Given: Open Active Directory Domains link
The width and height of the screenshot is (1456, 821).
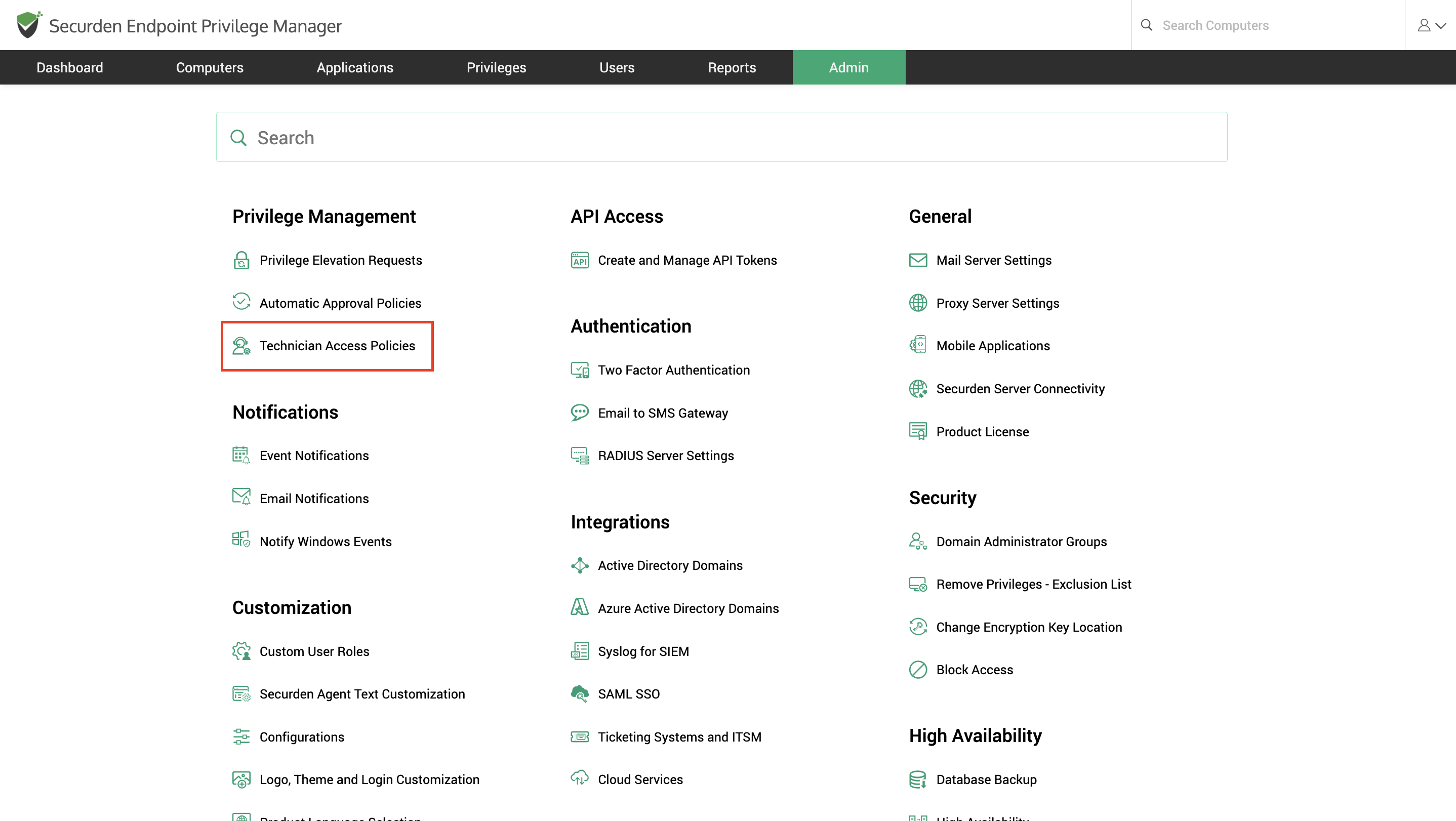Looking at the screenshot, I should tap(670, 565).
